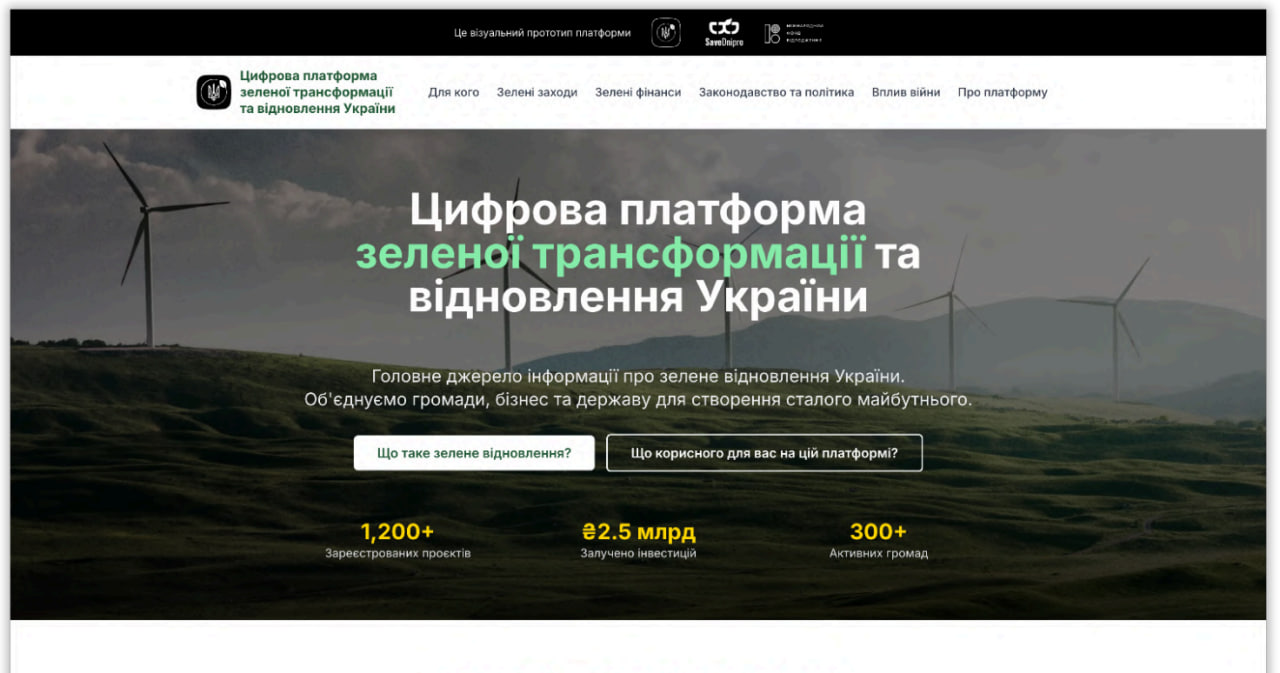
Task: Click the "₴2.5 млрд" investments figure
Action: [638, 531]
